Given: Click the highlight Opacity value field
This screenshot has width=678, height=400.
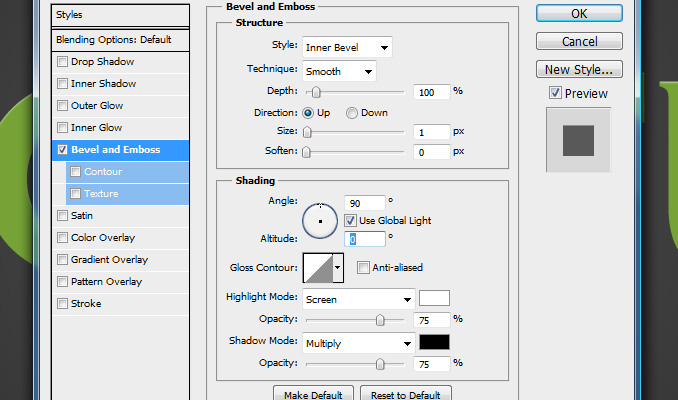Looking at the screenshot, I should pos(432,320).
